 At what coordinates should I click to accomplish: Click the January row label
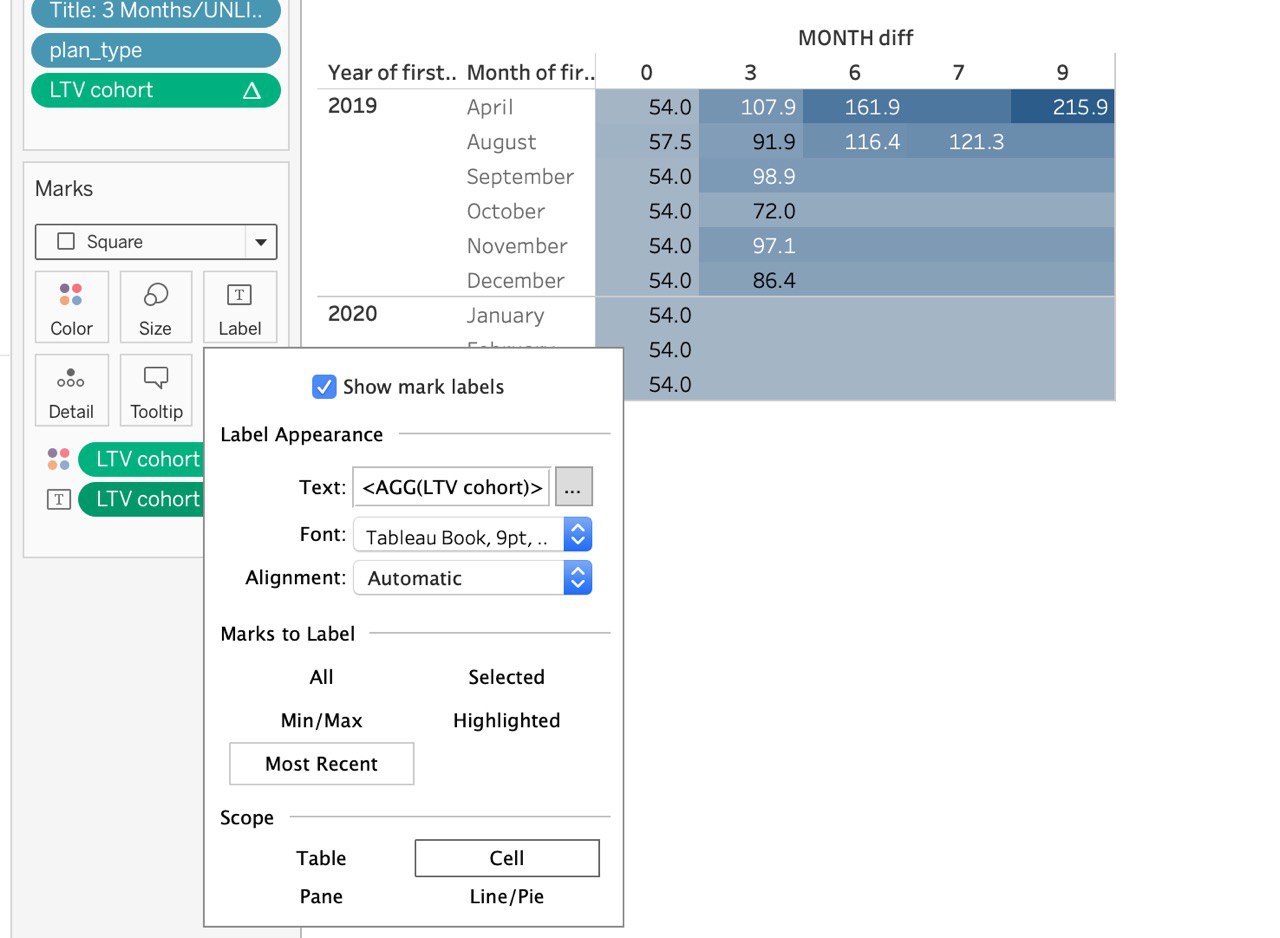[x=507, y=316]
